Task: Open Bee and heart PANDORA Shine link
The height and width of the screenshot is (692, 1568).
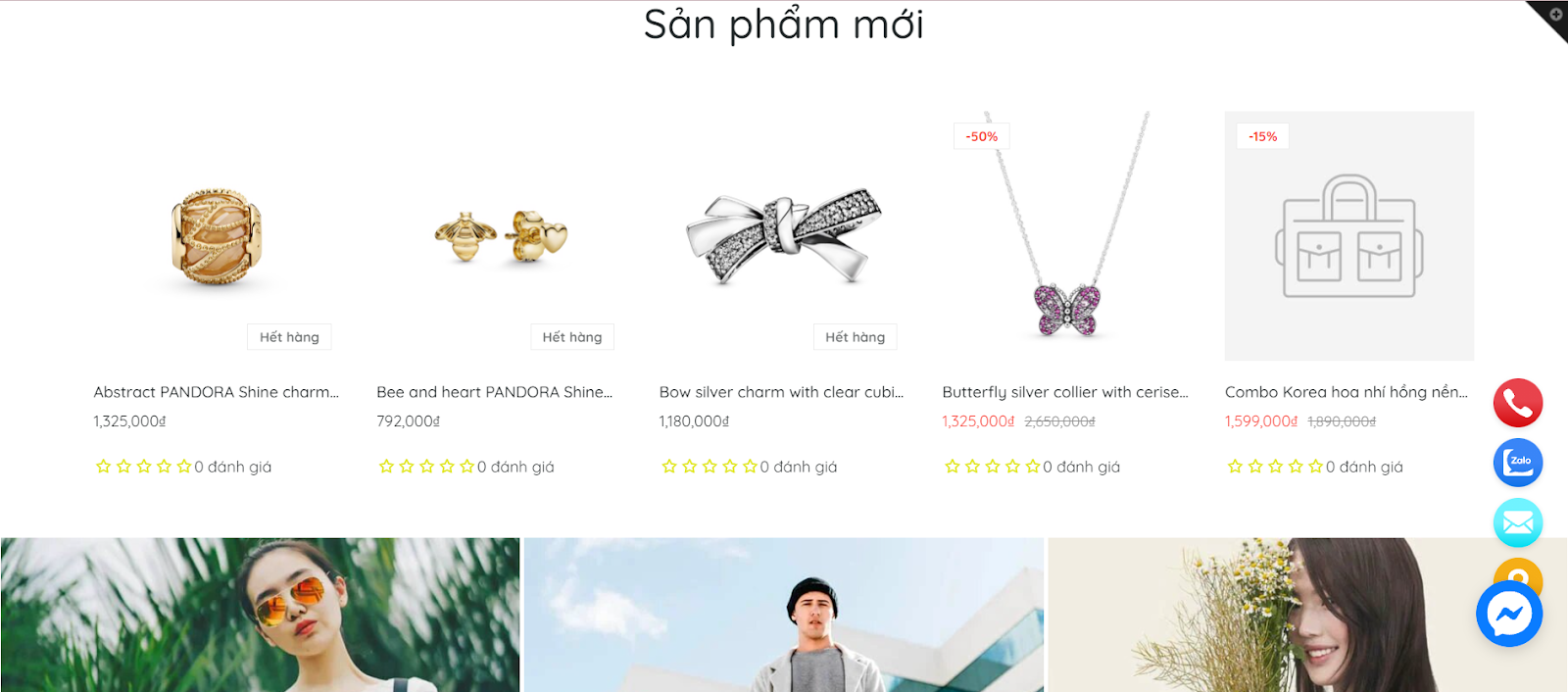Action: [494, 392]
